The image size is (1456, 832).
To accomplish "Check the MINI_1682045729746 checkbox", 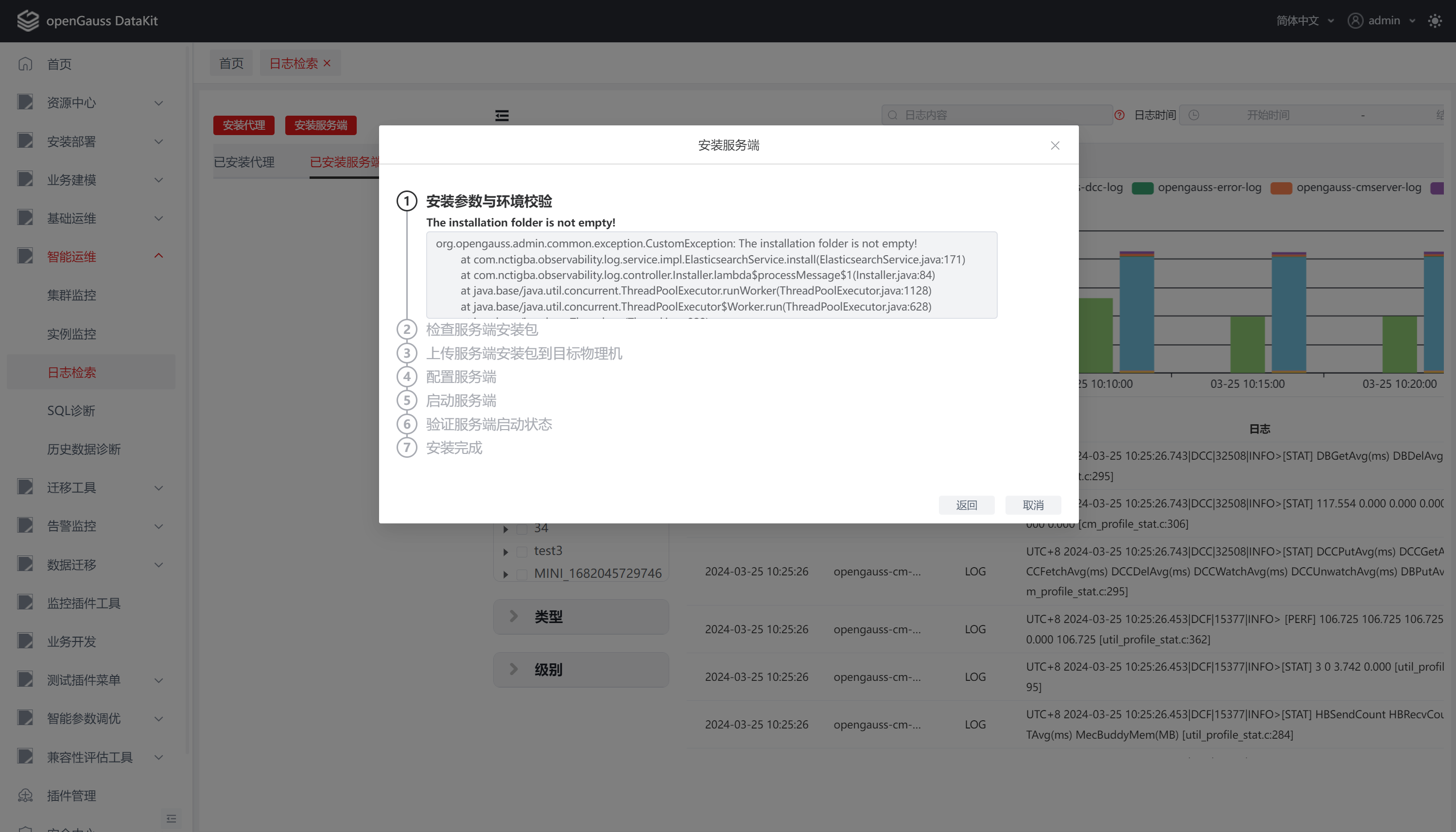I will pos(522,574).
